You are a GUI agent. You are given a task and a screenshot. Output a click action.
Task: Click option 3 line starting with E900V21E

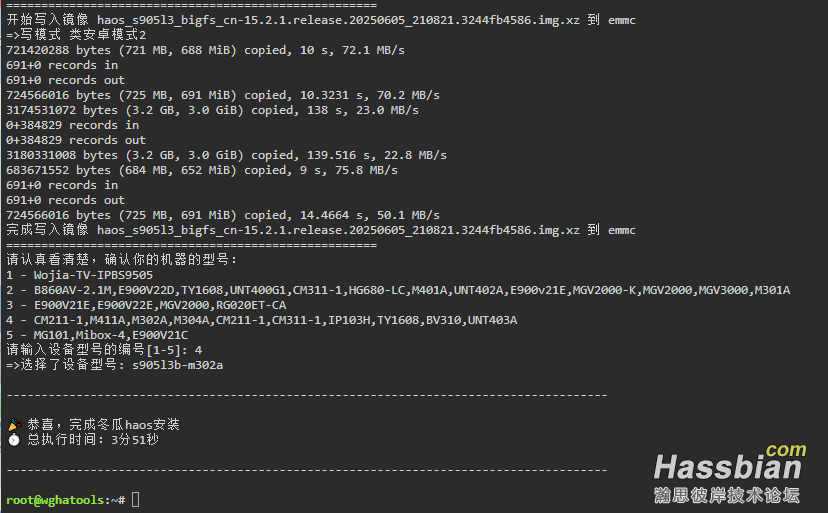point(146,305)
